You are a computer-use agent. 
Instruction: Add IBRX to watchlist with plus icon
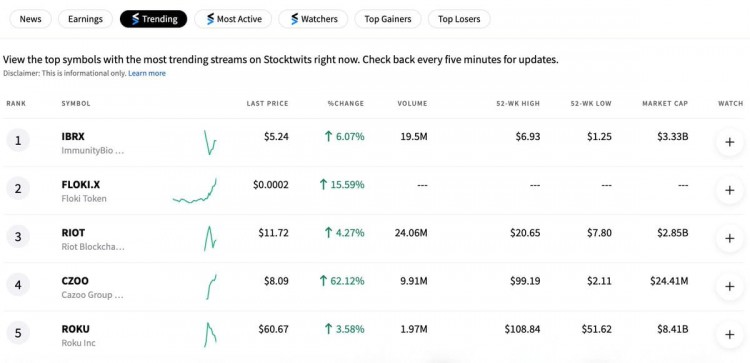(729, 142)
